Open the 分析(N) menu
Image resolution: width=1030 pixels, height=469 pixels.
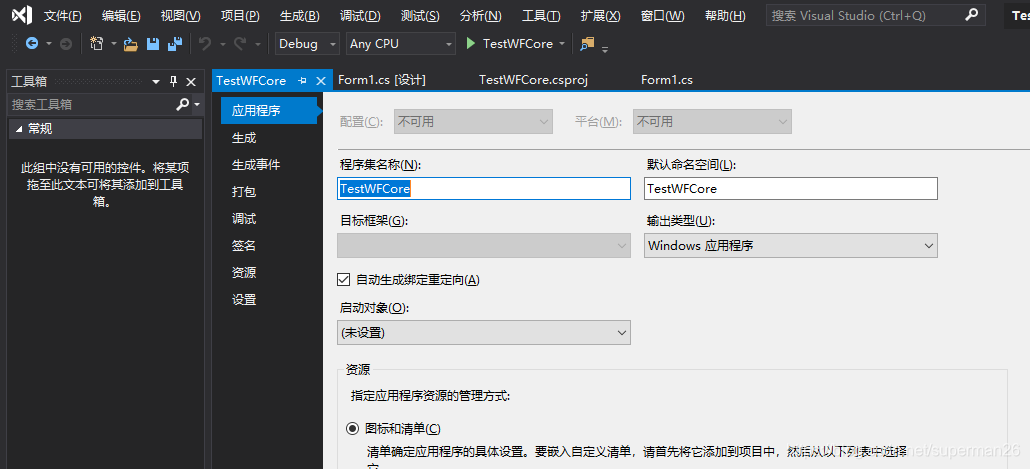click(x=480, y=16)
